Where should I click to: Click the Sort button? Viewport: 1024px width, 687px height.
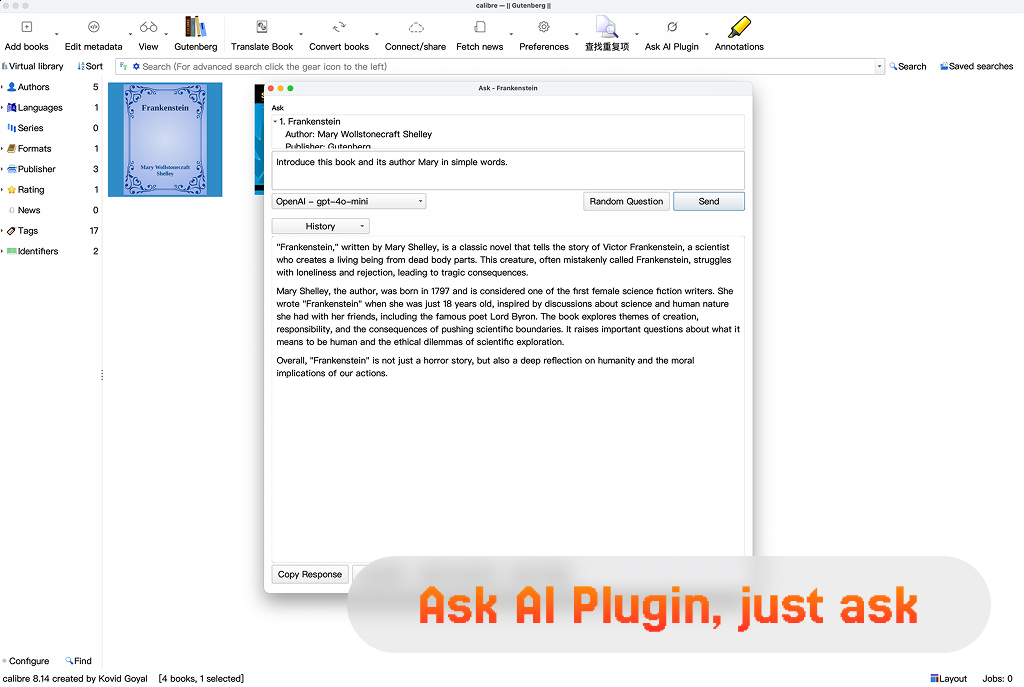coord(90,67)
